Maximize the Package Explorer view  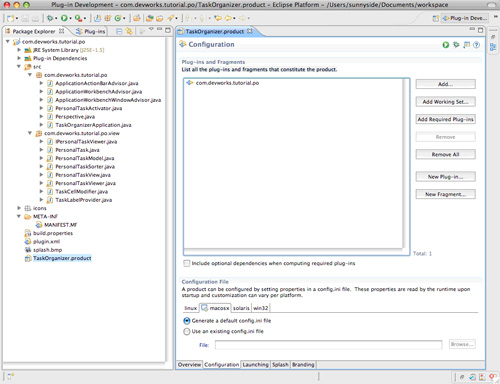168,30
